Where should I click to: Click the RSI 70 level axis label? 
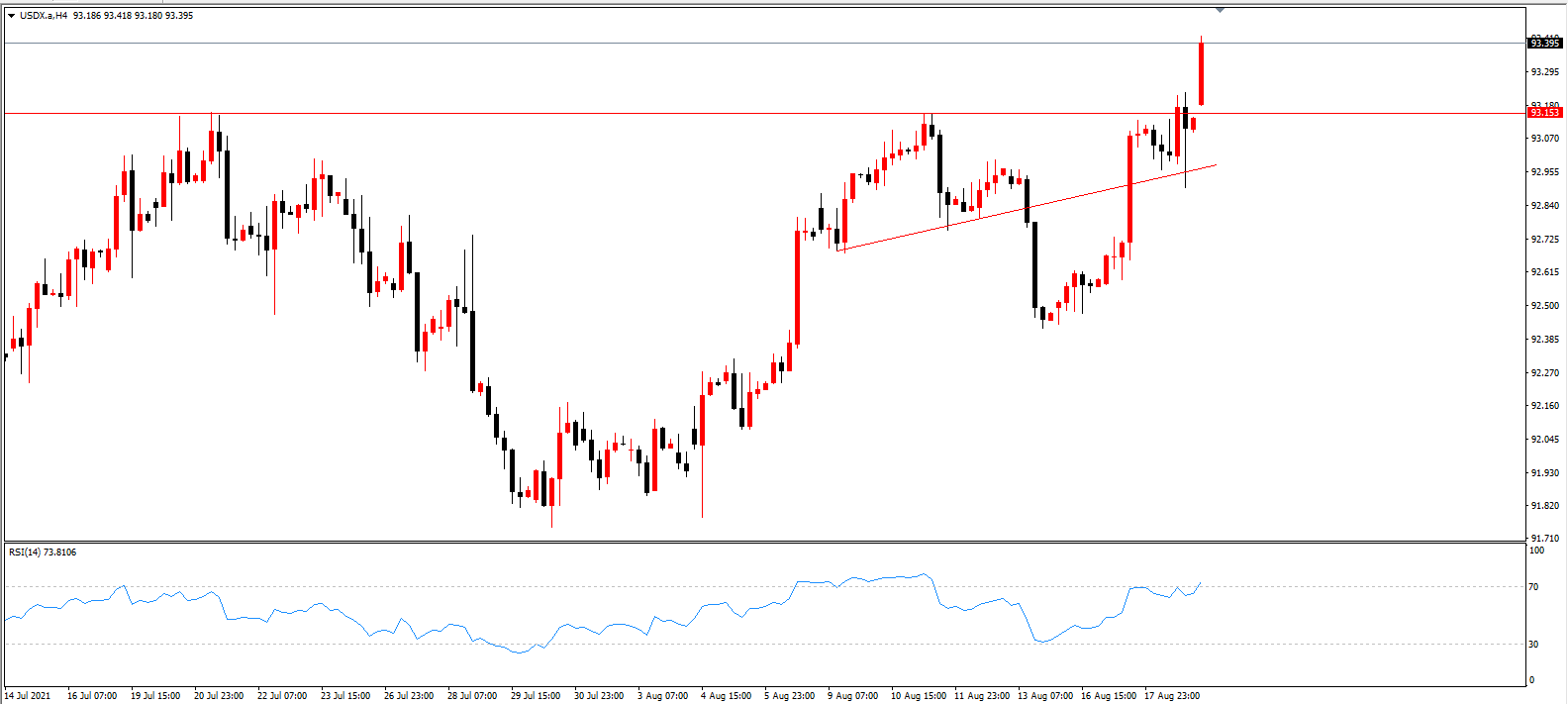click(x=1533, y=587)
